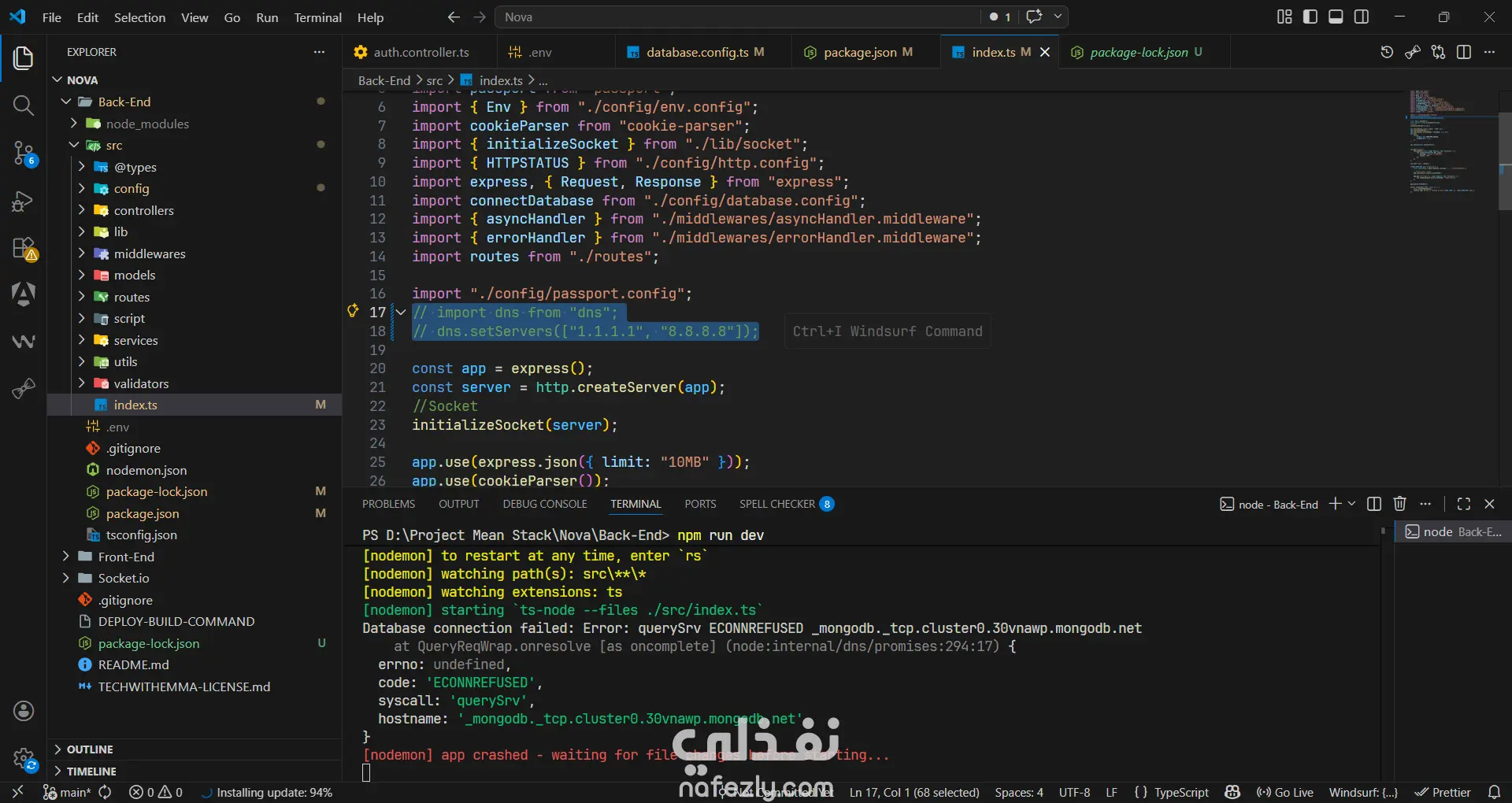
Task: Split the terminal
Action: click(1374, 504)
